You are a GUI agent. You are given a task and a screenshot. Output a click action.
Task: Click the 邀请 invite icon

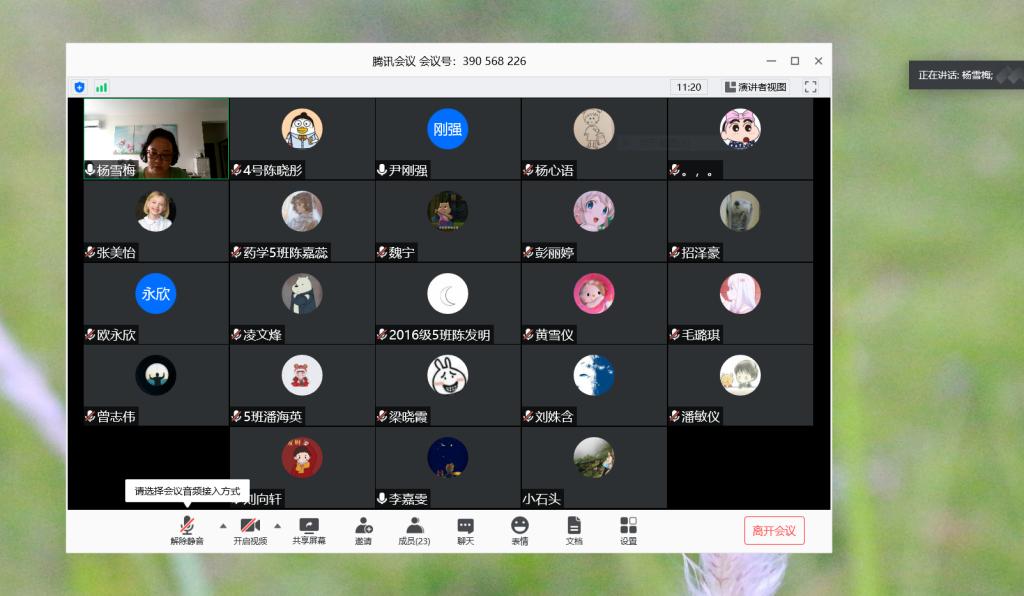(363, 530)
